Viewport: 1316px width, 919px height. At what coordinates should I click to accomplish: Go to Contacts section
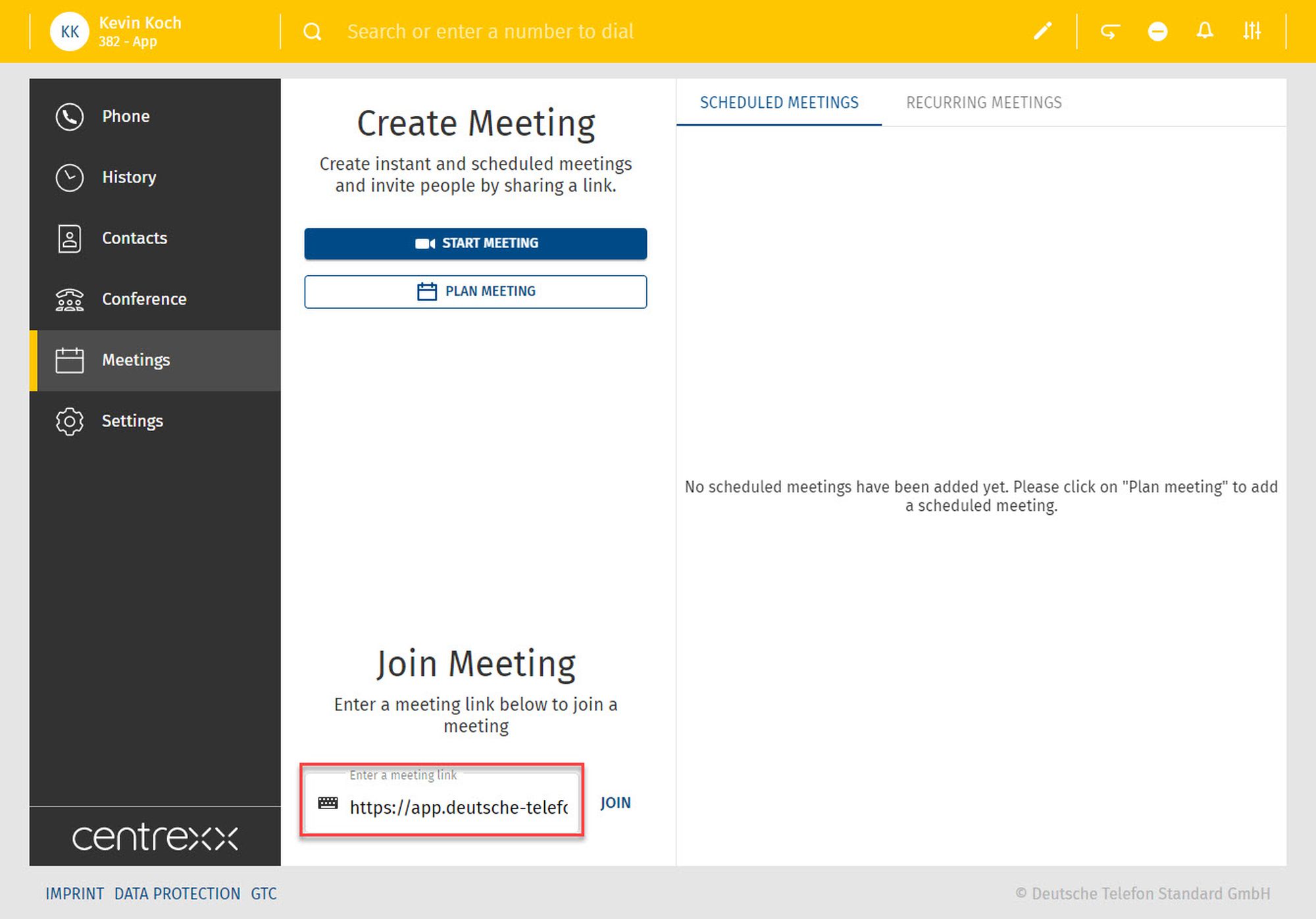tap(134, 238)
